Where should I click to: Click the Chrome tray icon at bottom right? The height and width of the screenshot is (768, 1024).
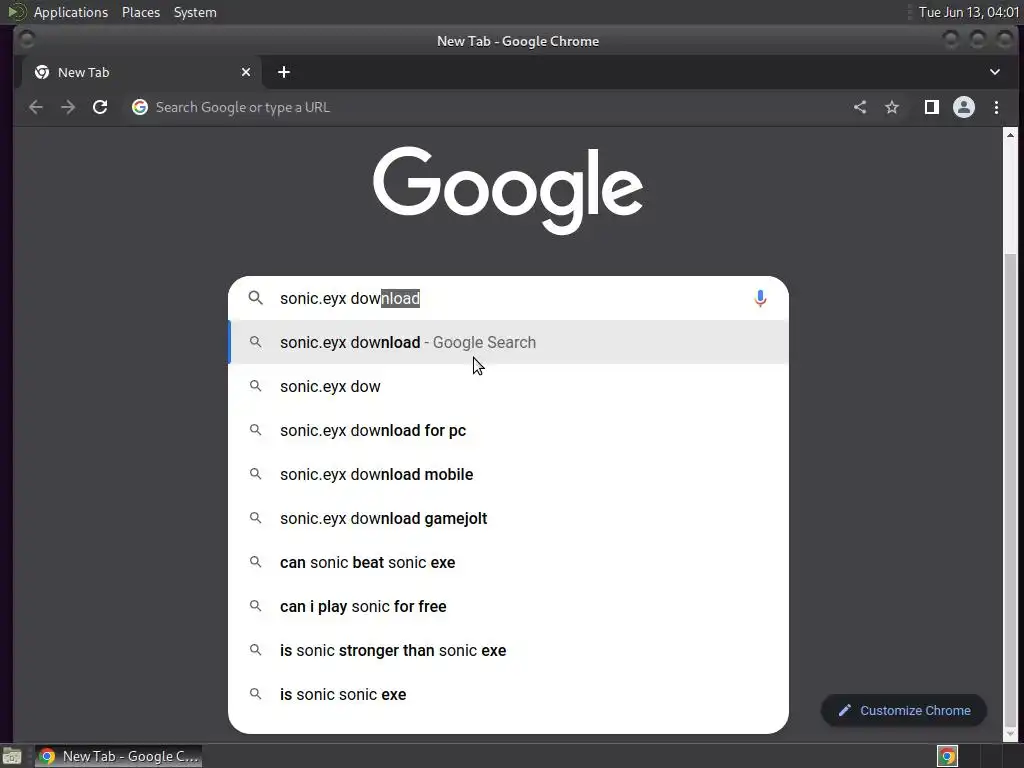tap(948, 756)
